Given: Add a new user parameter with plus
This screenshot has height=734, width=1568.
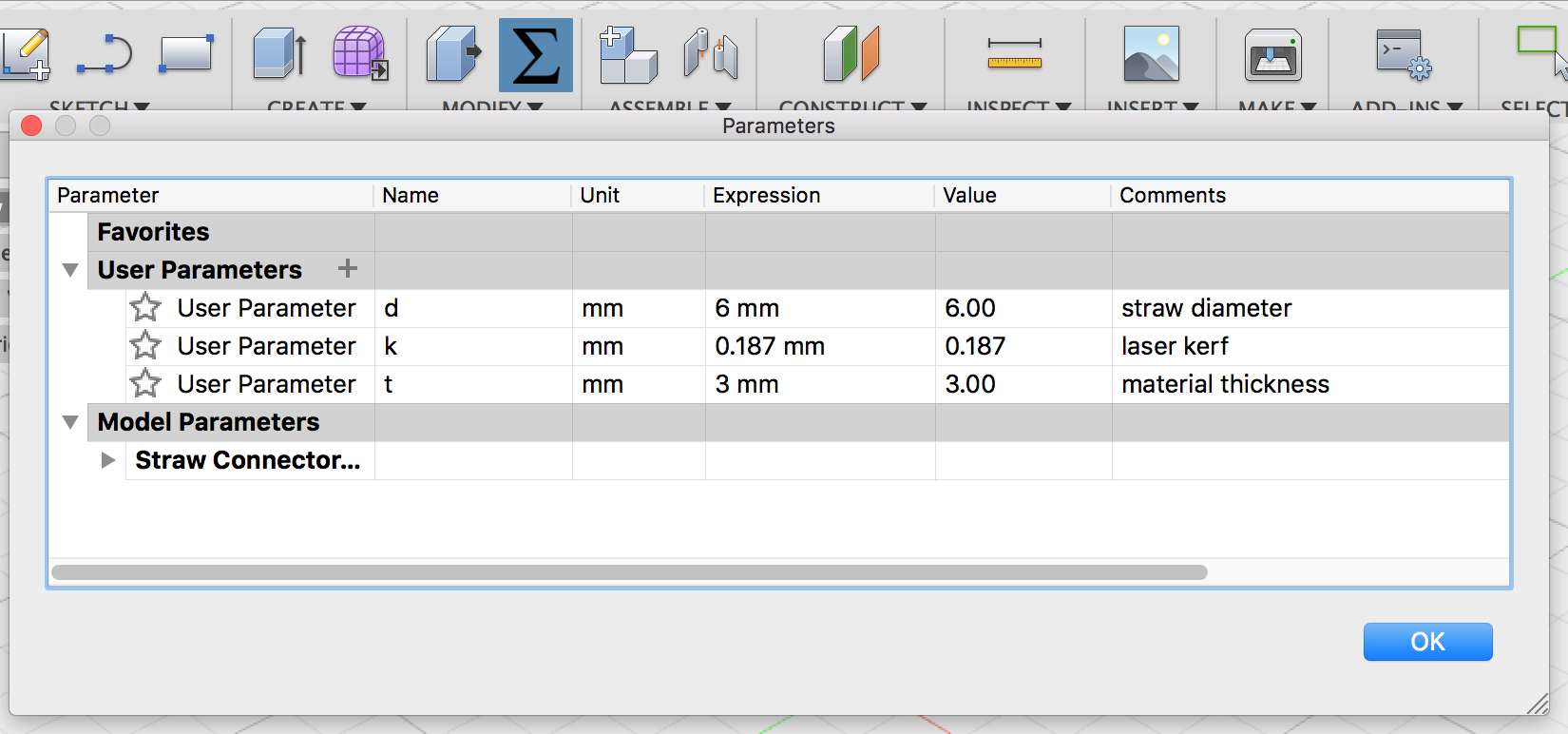Looking at the screenshot, I should 348,269.
